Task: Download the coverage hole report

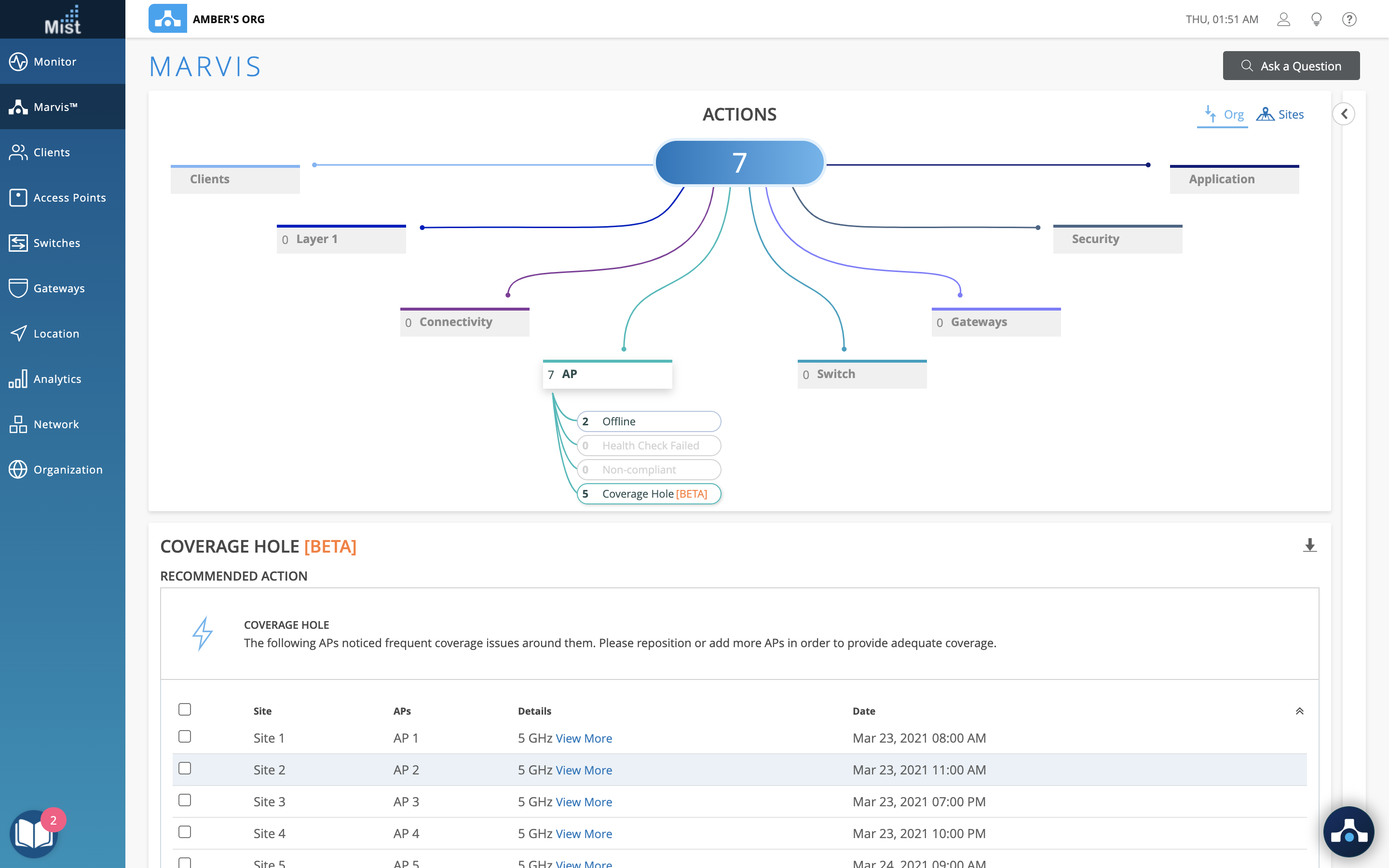Action: tap(1309, 545)
